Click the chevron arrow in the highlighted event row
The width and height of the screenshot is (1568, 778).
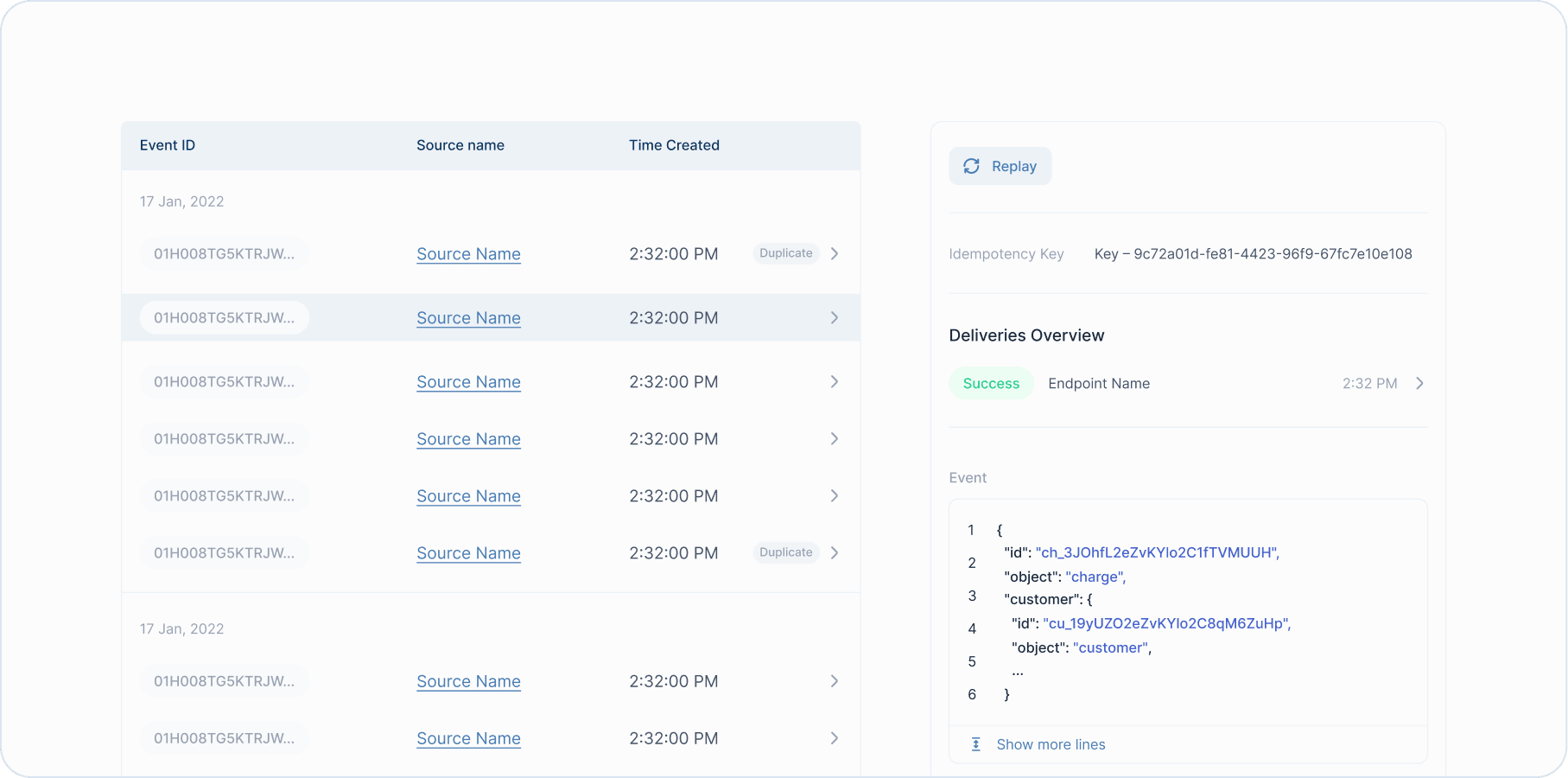pyautogui.click(x=835, y=318)
